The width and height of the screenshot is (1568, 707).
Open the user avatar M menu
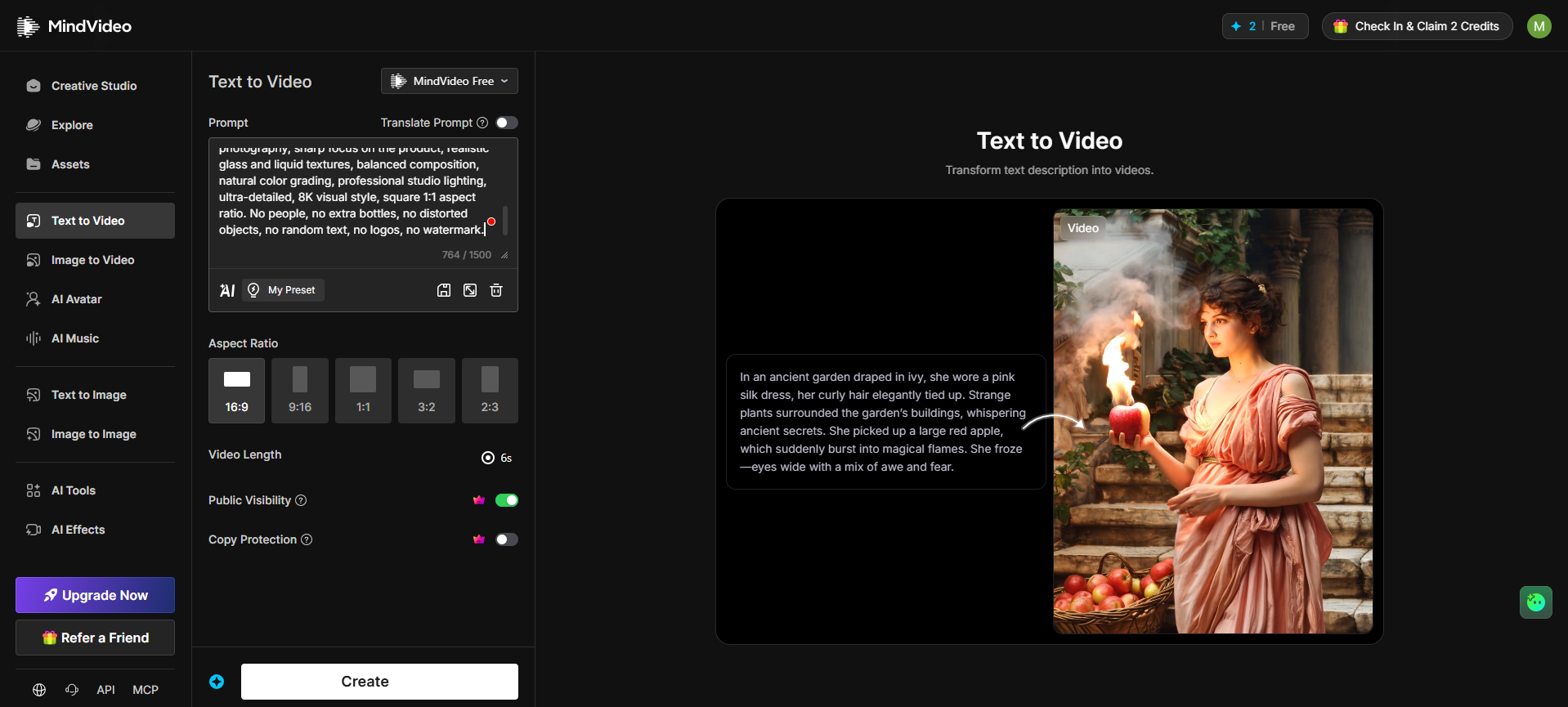click(1539, 26)
